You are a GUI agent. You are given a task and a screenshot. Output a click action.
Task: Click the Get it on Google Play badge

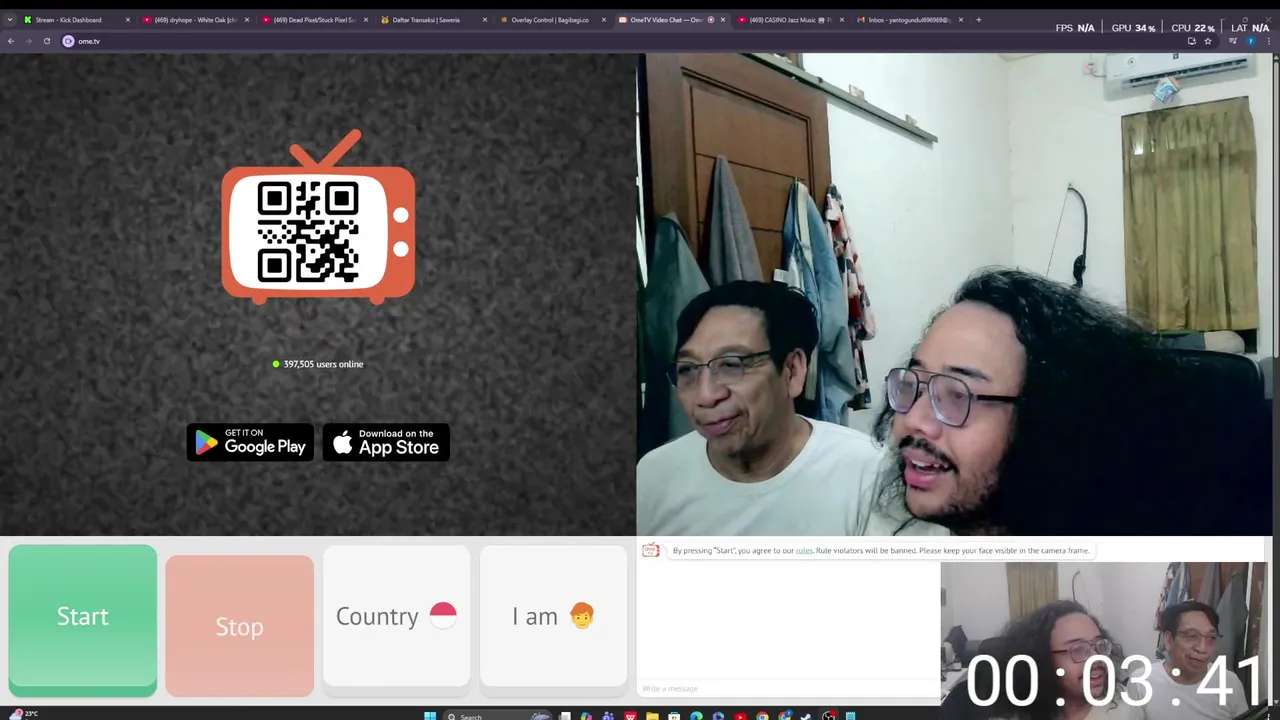250,443
